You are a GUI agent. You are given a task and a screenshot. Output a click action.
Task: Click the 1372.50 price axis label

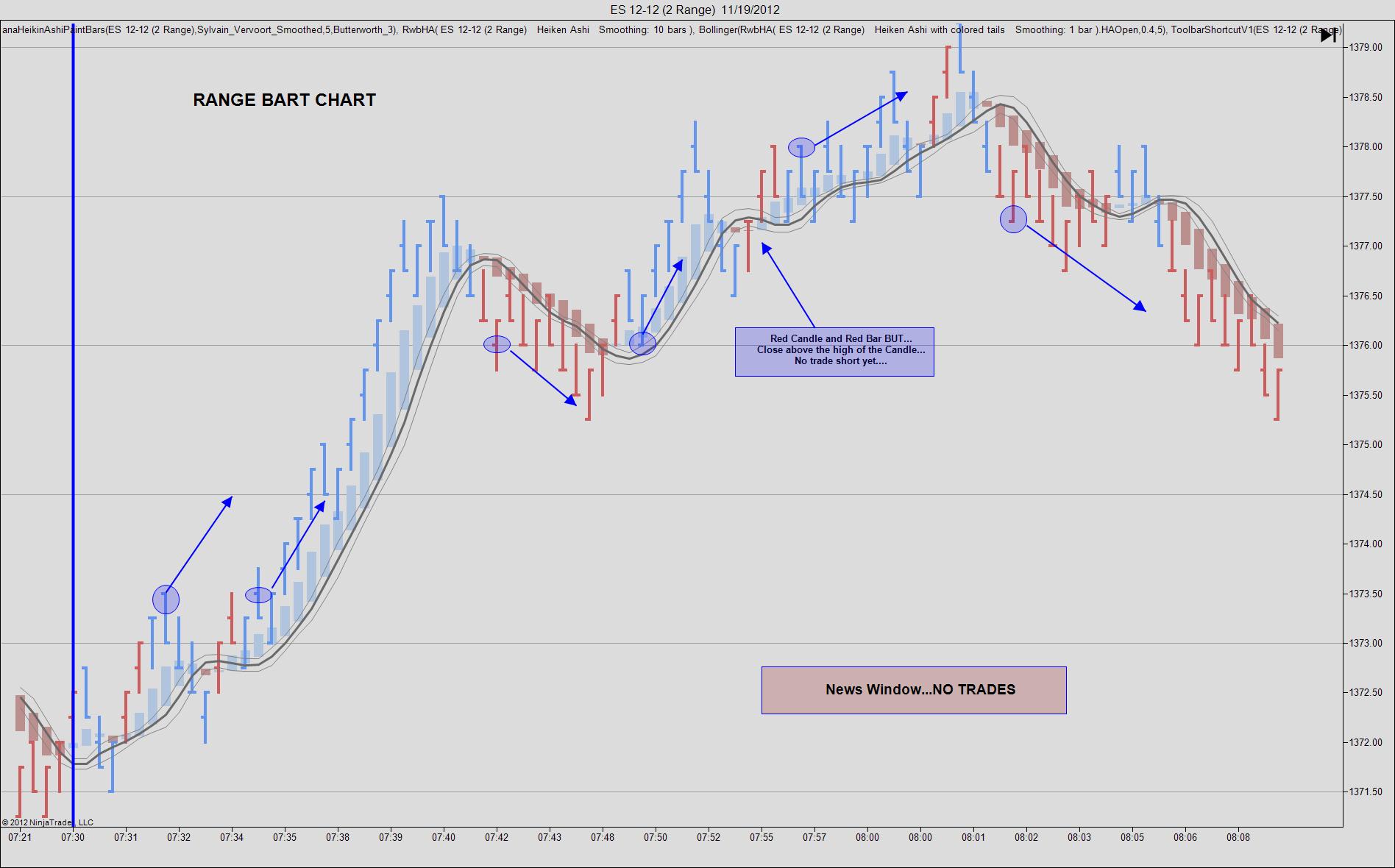click(x=1364, y=692)
